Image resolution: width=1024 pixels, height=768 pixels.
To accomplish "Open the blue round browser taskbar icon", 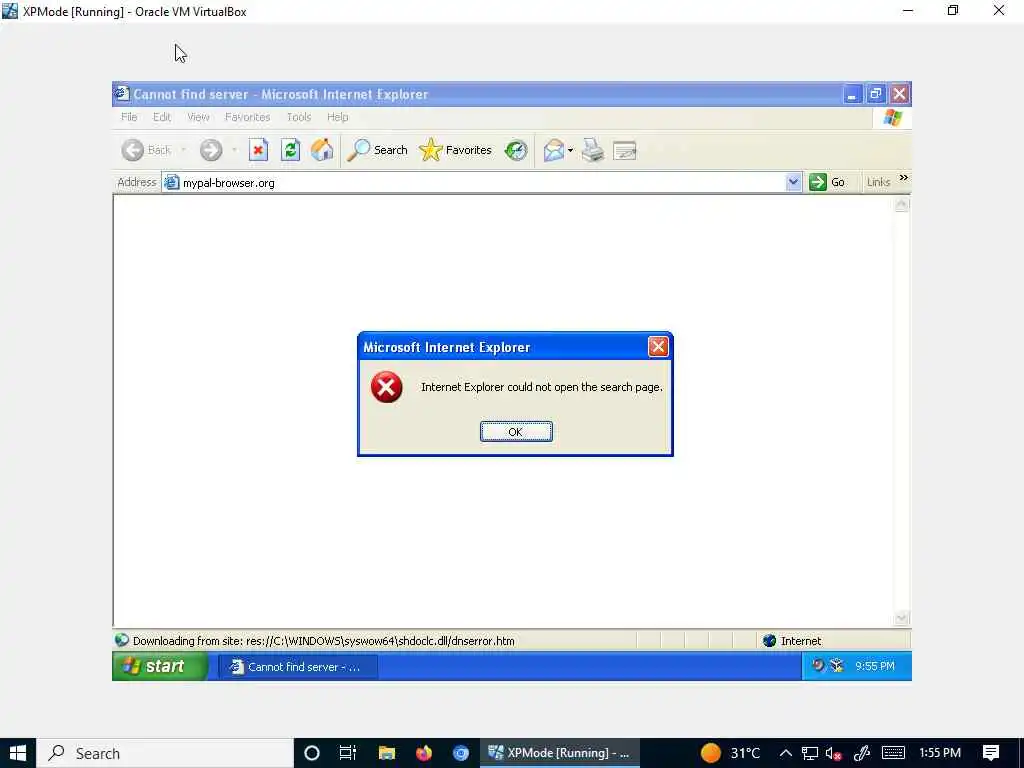I will (461, 753).
